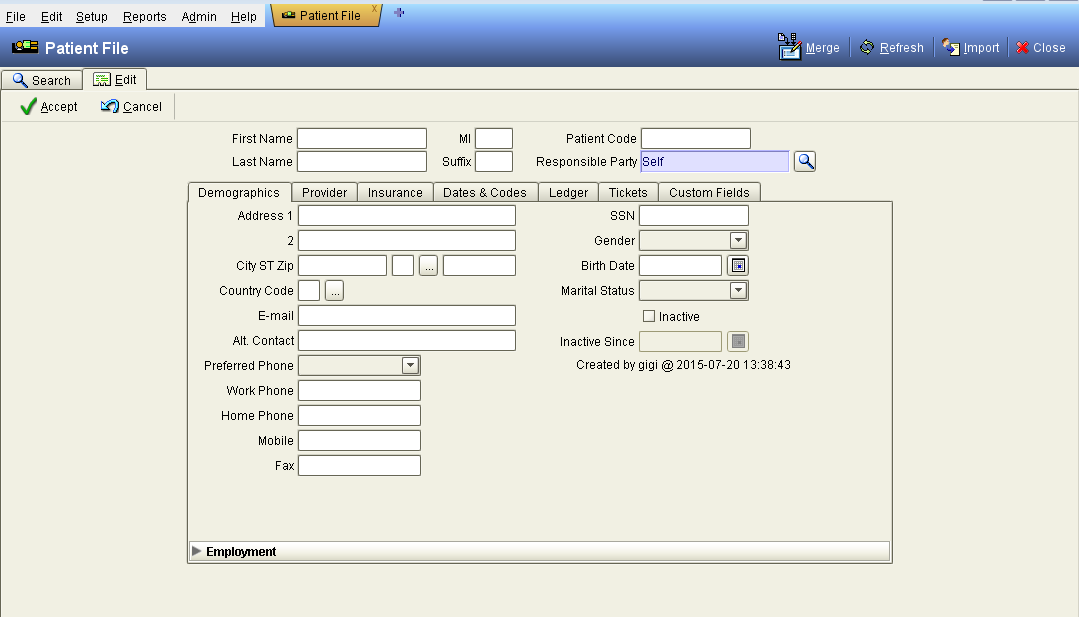Click the Accept button
Viewport: 1079px width, 617px height.
[47, 106]
